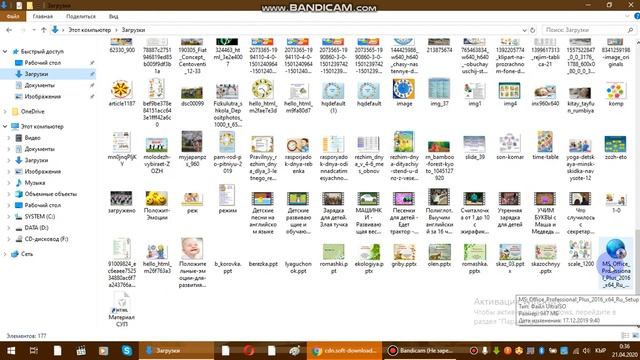The image size is (640, 360).
Task: Open Windows Start menu
Action: coord(11,351)
